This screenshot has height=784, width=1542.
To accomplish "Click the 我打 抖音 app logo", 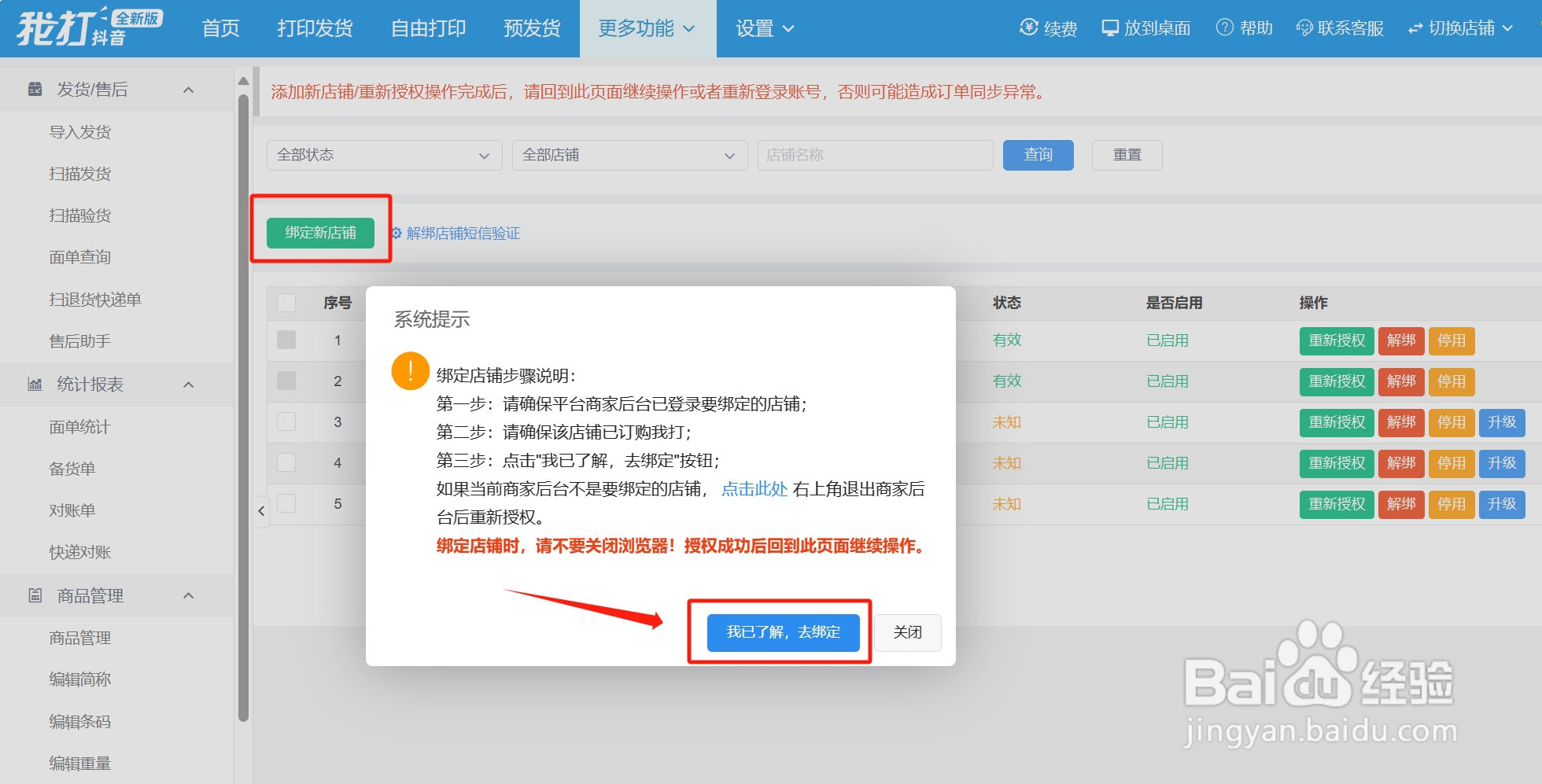I will (x=89, y=28).
